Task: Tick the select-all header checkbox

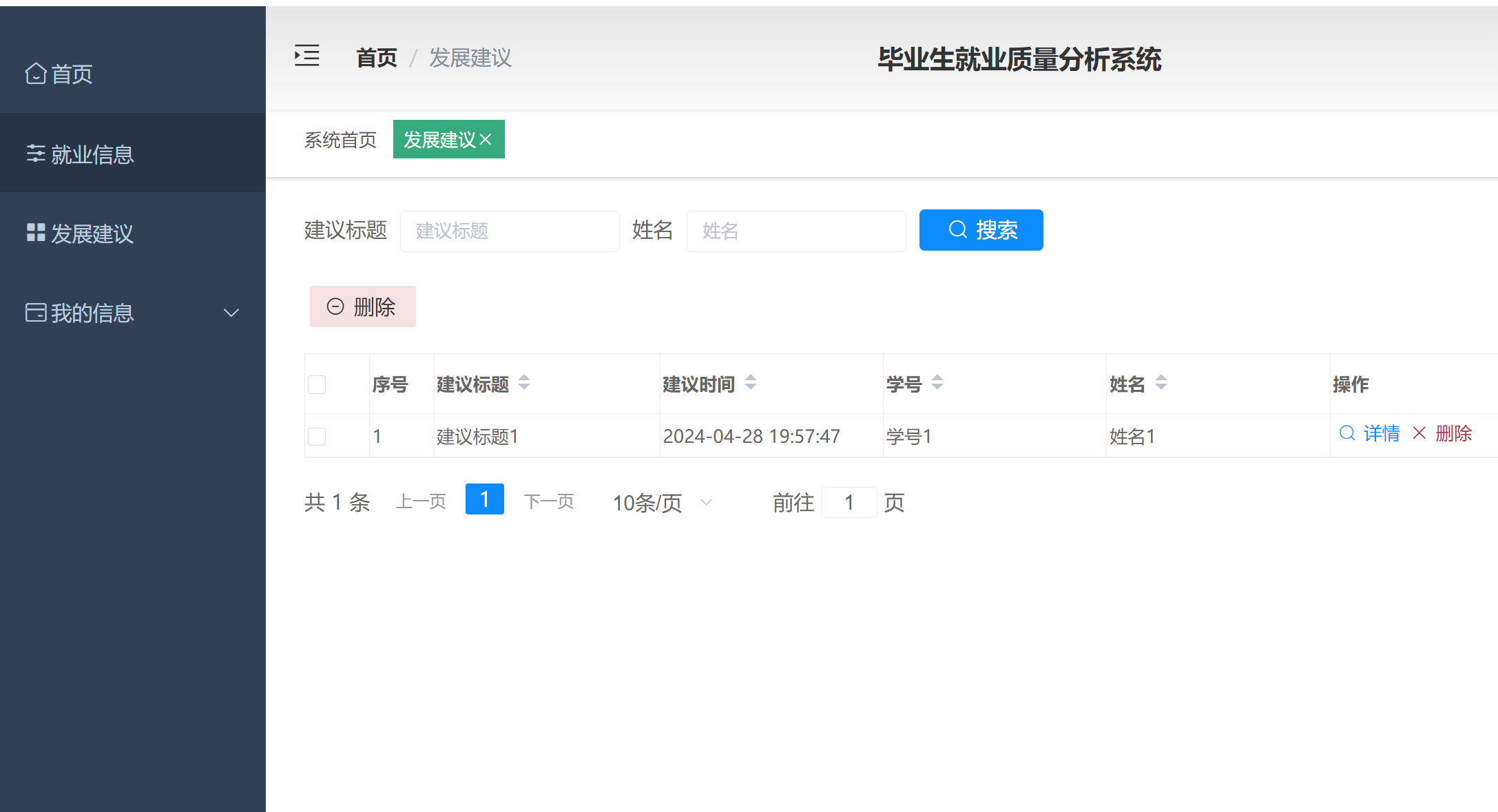Action: tap(317, 384)
